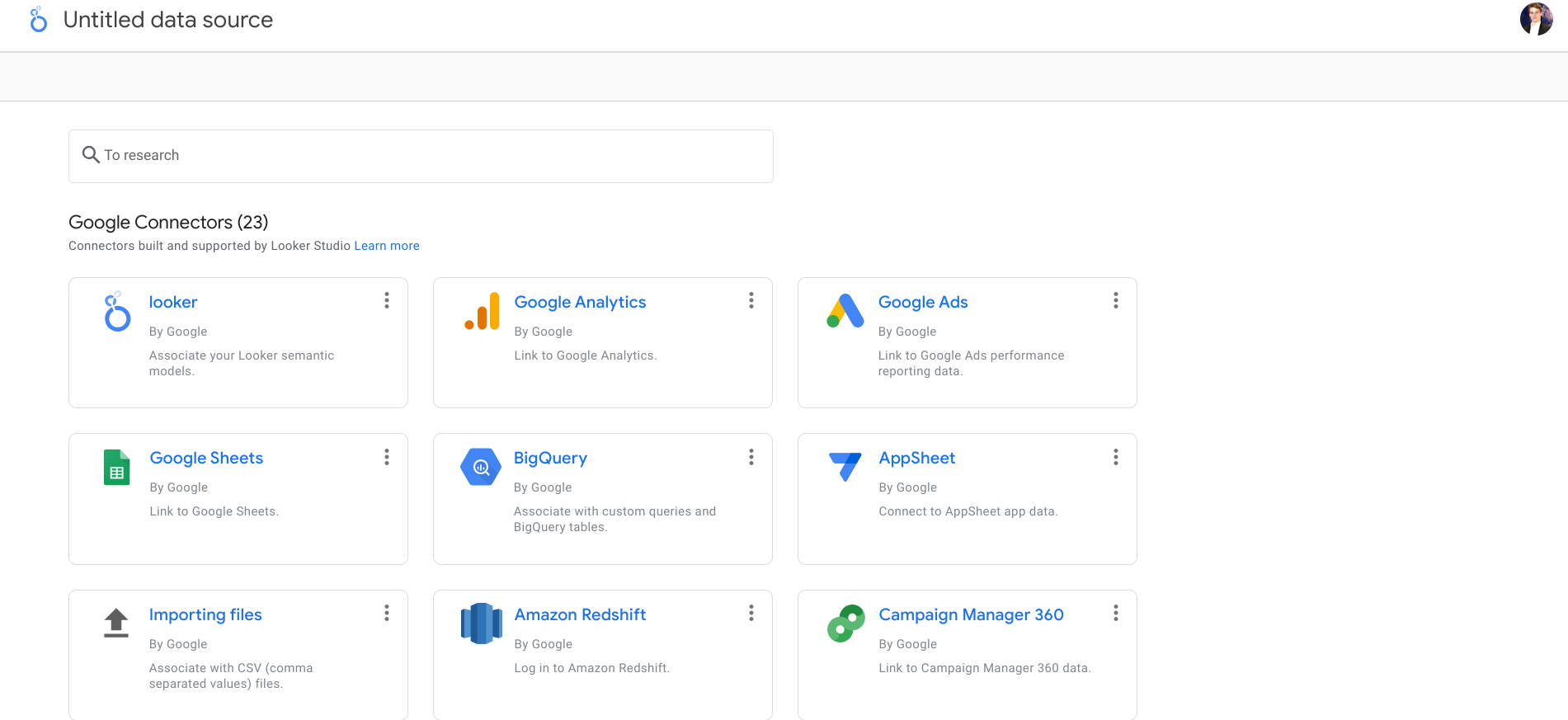Click 'Associate with custom queries' BigQuery description
Image resolution: width=1568 pixels, height=720 pixels.
614,519
